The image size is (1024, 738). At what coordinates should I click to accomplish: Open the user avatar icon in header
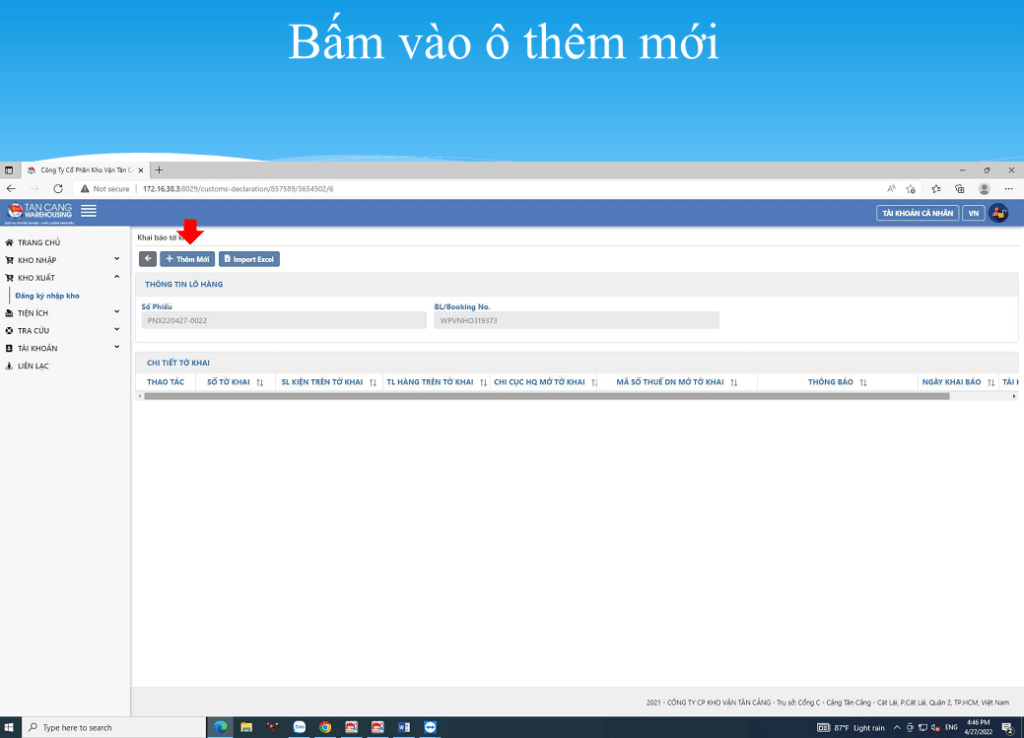(998, 213)
